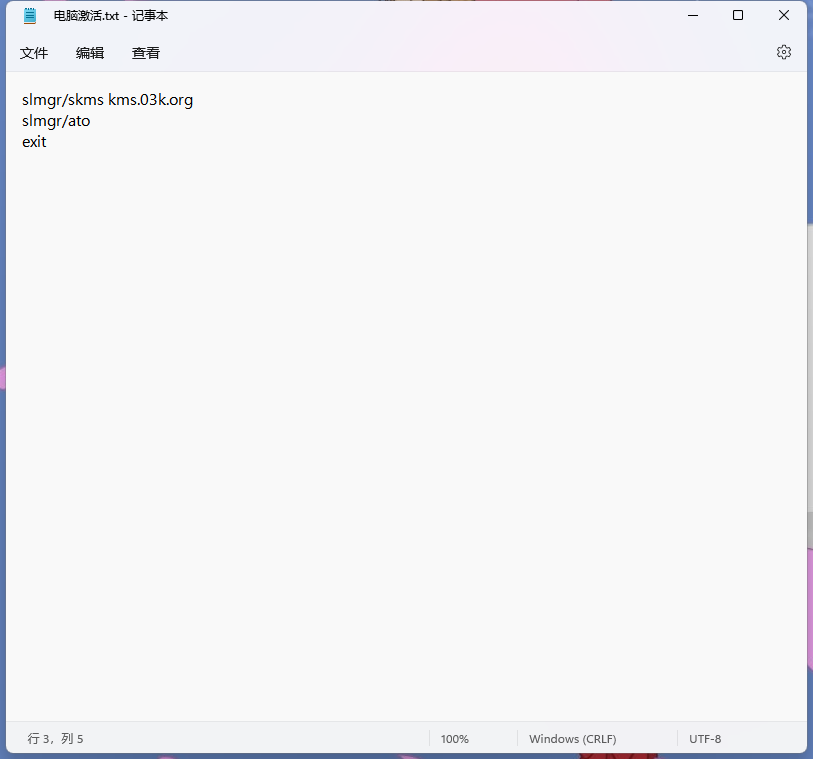
Task: Maximize the Notepad window
Action: point(738,16)
